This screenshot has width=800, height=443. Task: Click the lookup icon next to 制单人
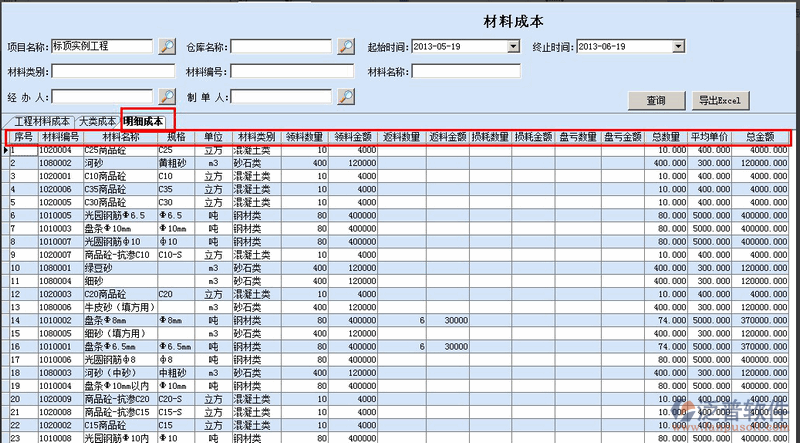tap(346, 97)
